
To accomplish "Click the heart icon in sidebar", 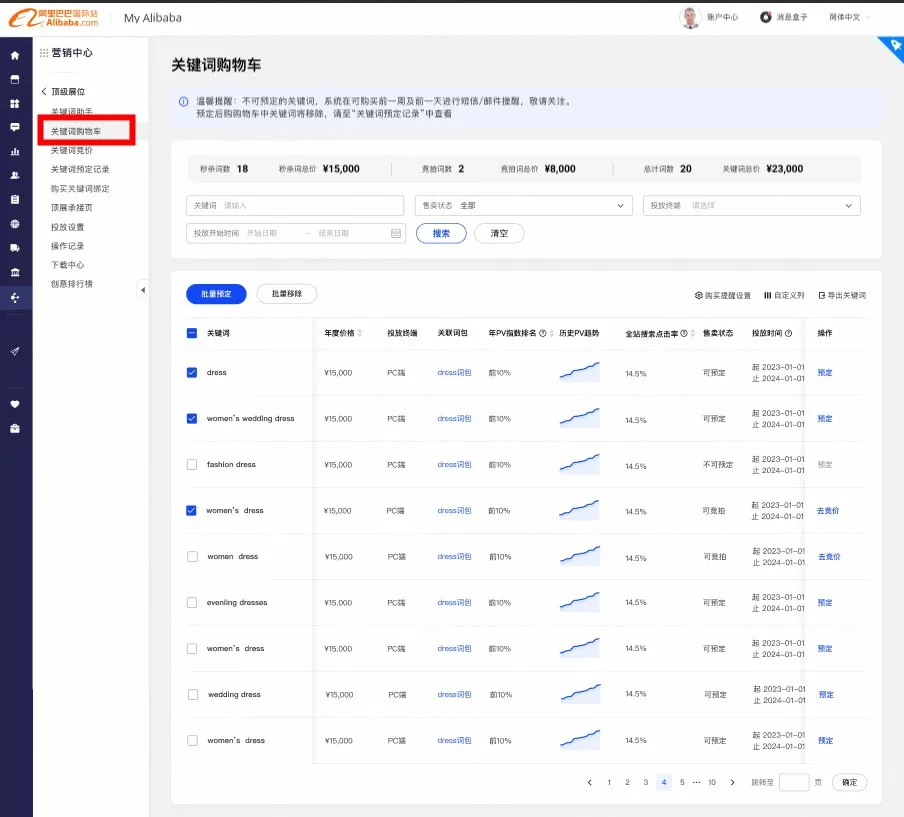I will [15, 404].
